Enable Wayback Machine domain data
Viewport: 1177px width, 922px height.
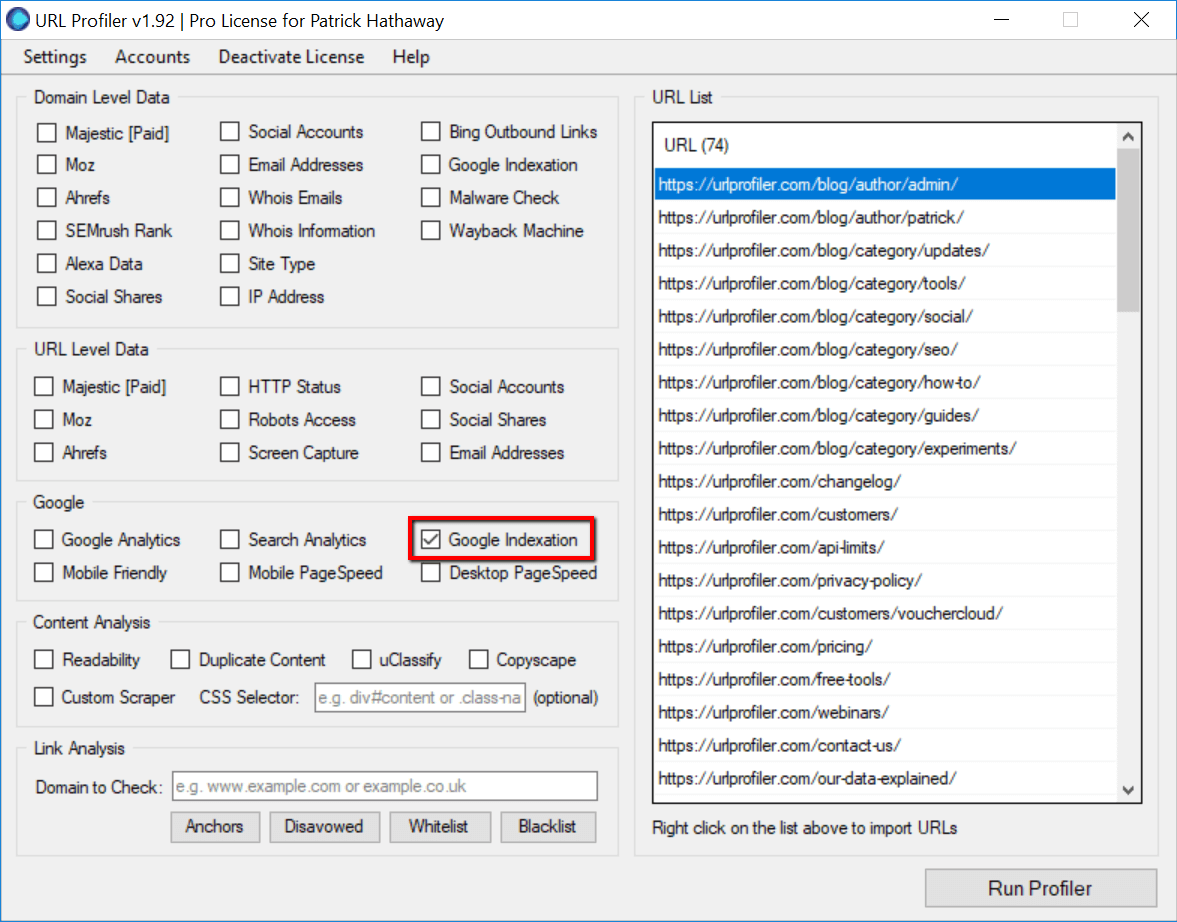coord(430,230)
